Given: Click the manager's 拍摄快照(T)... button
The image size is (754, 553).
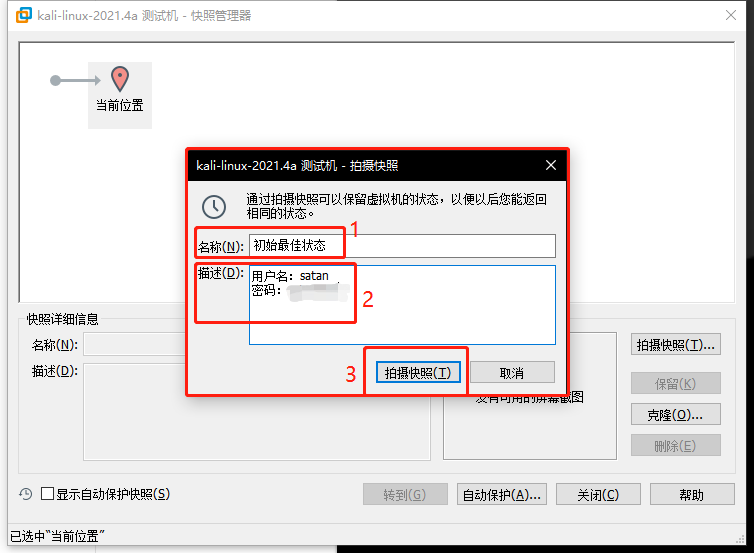Looking at the screenshot, I should point(676,345).
